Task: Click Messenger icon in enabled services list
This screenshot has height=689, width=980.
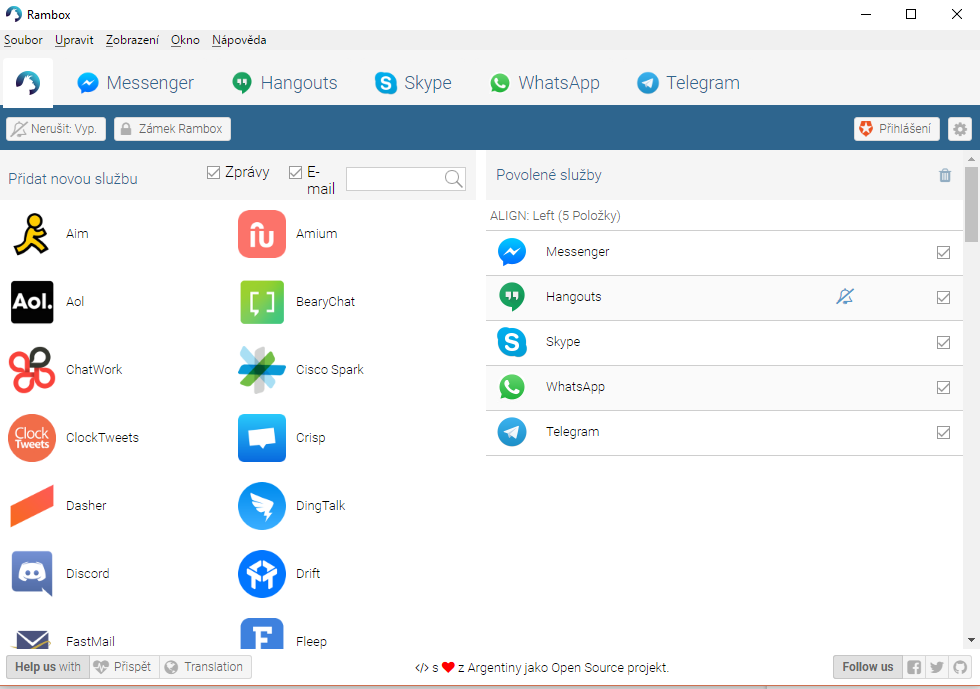Action: [x=512, y=252]
